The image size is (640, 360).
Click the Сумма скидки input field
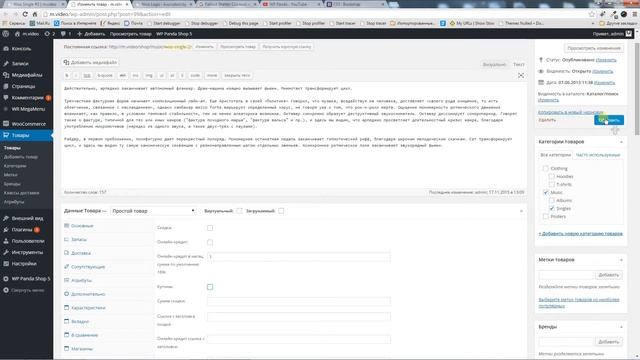[x=299, y=301]
